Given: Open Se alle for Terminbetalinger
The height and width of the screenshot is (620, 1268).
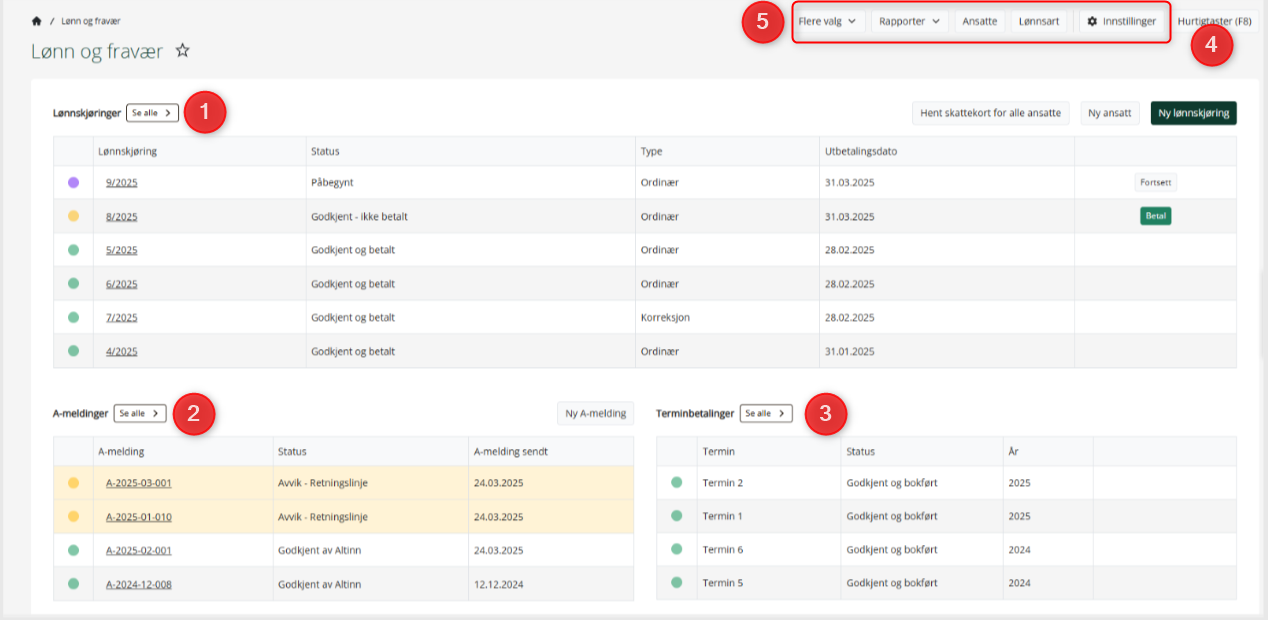Looking at the screenshot, I should click(766, 413).
